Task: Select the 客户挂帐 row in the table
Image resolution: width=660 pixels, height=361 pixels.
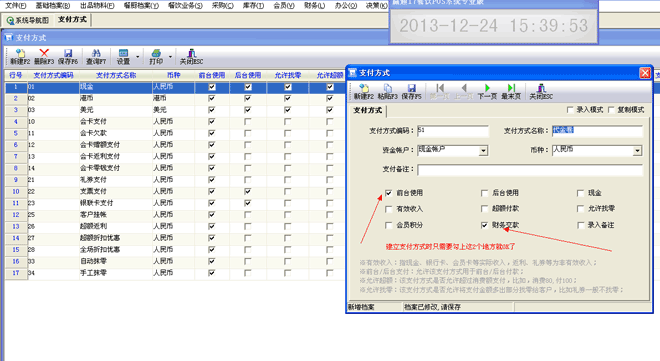Action: tap(175, 215)
